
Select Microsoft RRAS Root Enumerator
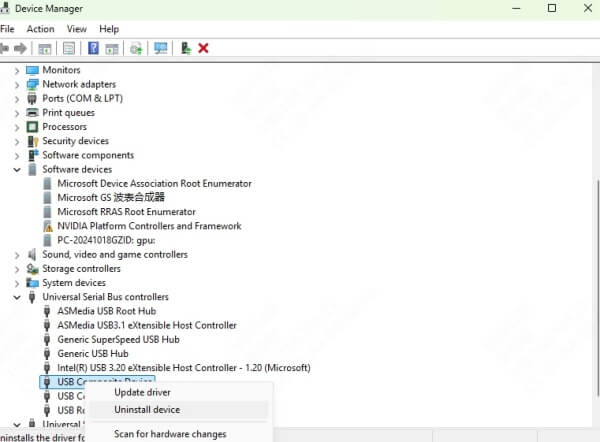[x=126, y=212]
